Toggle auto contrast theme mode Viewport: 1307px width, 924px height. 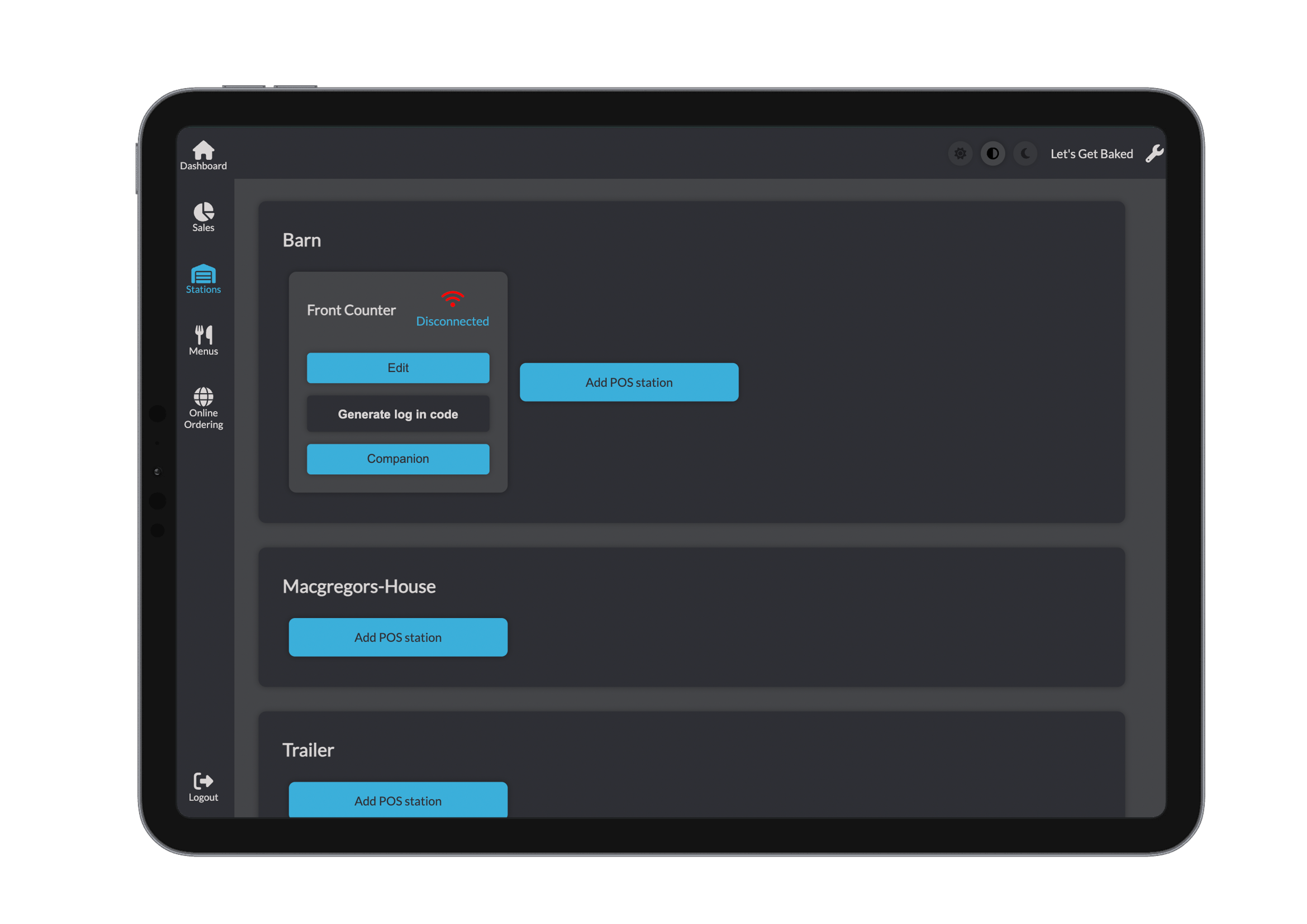993,153
